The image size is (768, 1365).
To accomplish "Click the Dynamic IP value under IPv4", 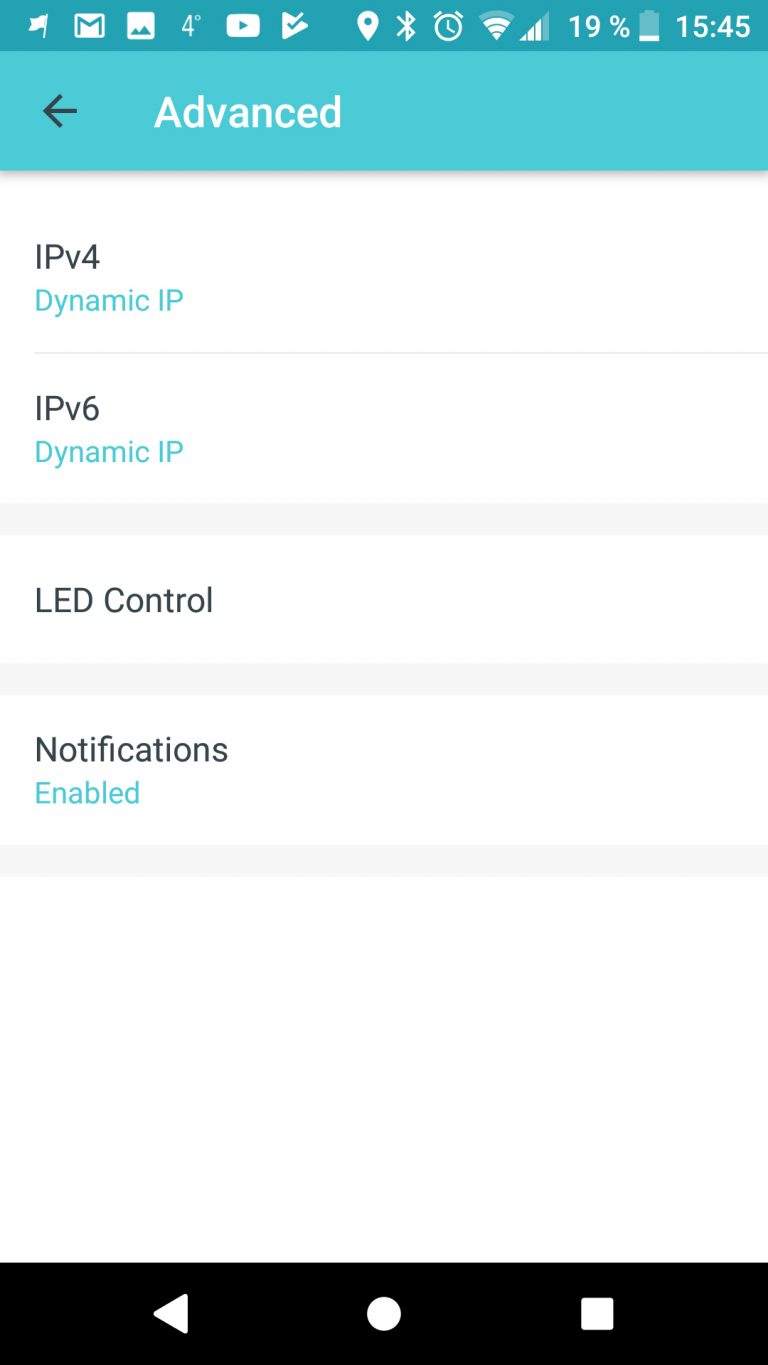I will click(109, 300).
